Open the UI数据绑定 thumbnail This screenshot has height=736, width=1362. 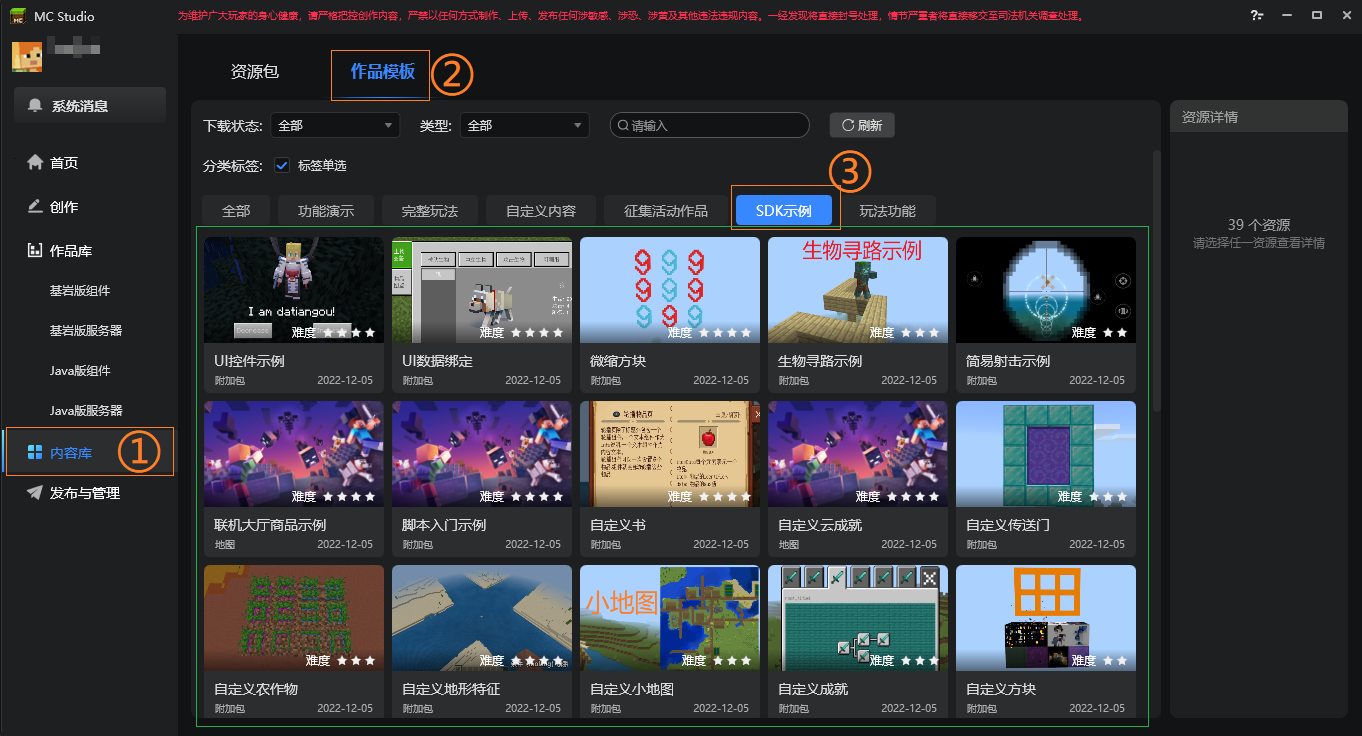click(482, 290)
